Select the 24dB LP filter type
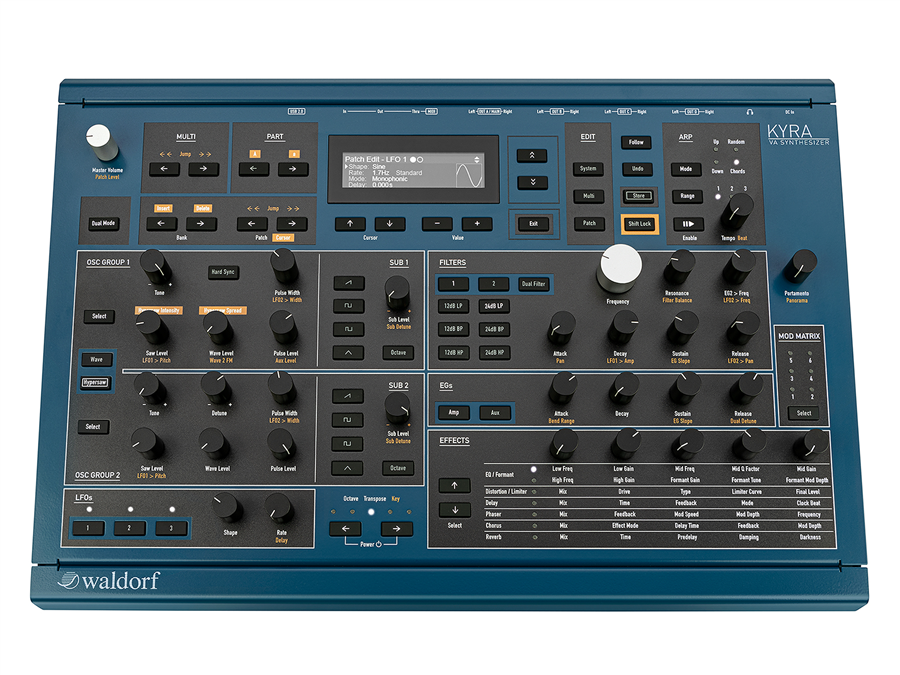Viewport: 900px width, 675px height. click(x=493, y=306)
